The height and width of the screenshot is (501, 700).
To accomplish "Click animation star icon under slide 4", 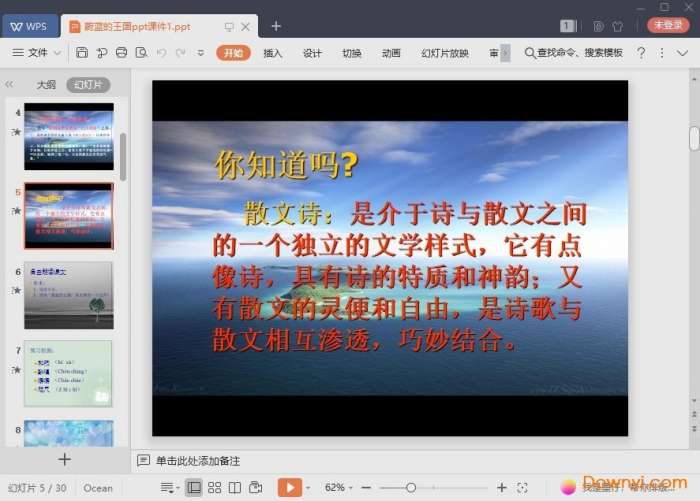I will click(17, 132).
